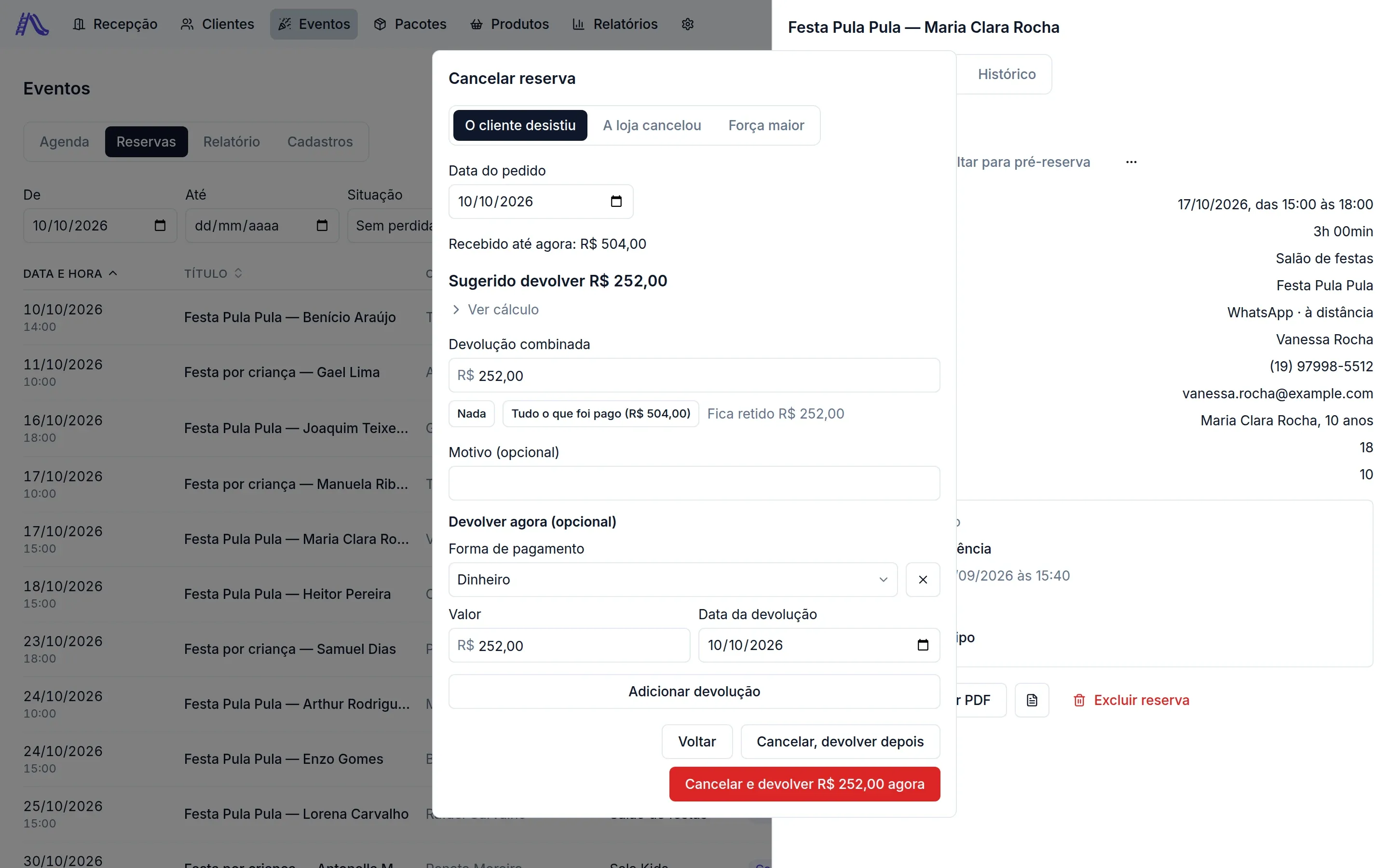The width and height of the screenshot is (1389, 868).
Task: Click Cancelar, devolver depois
Action: coord(840,742)
